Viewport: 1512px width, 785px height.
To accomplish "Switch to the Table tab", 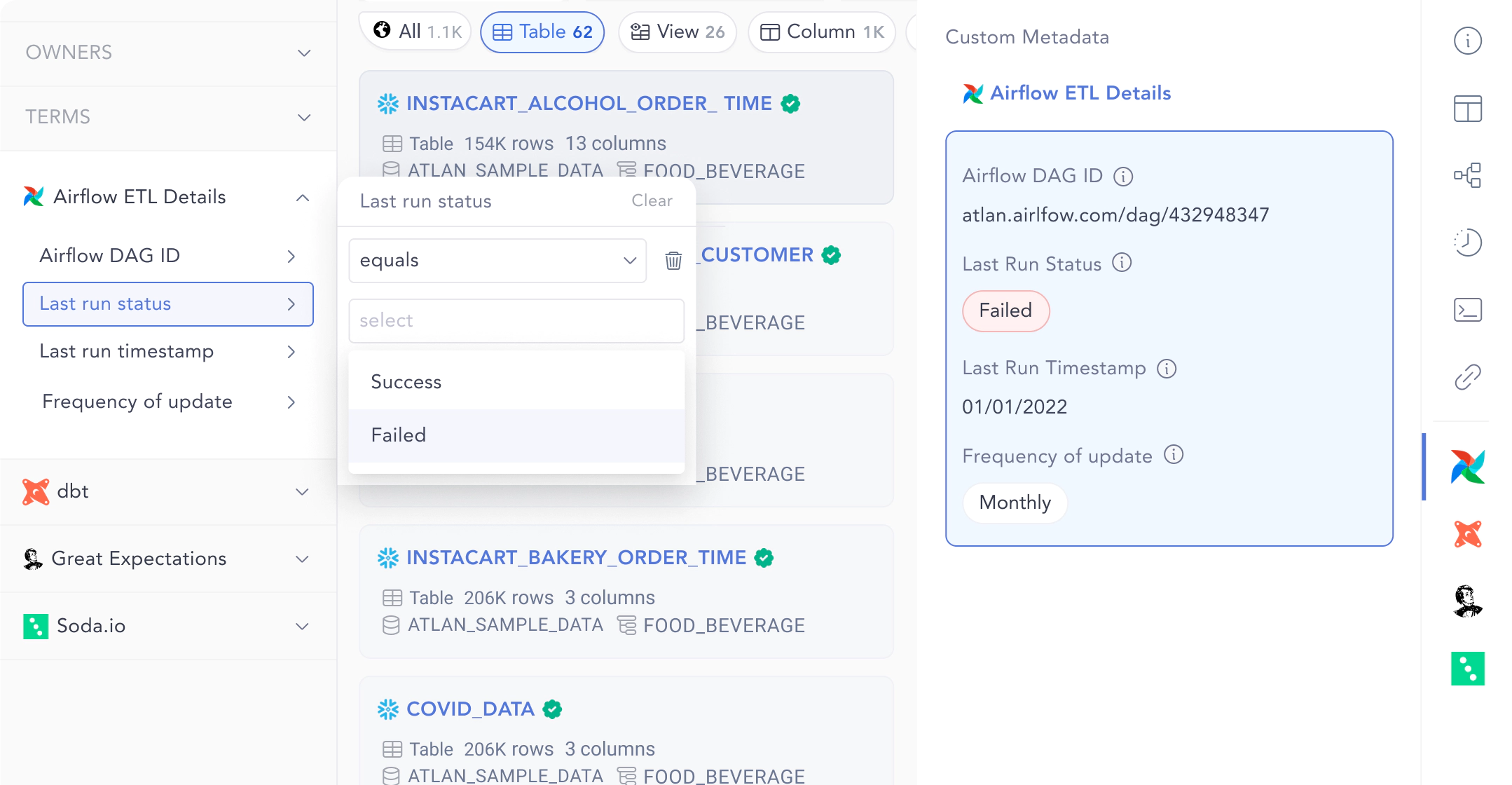I will 542,32.
